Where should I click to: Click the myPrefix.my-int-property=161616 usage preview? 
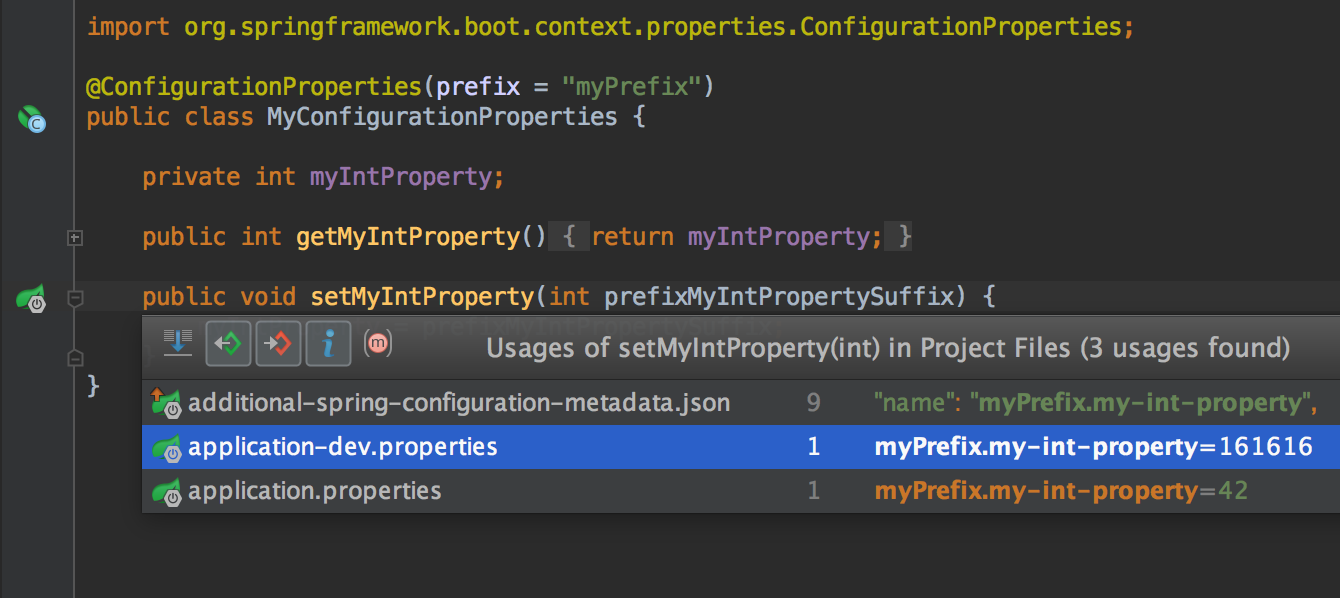pyautogui.click(x=1093, y=447)
